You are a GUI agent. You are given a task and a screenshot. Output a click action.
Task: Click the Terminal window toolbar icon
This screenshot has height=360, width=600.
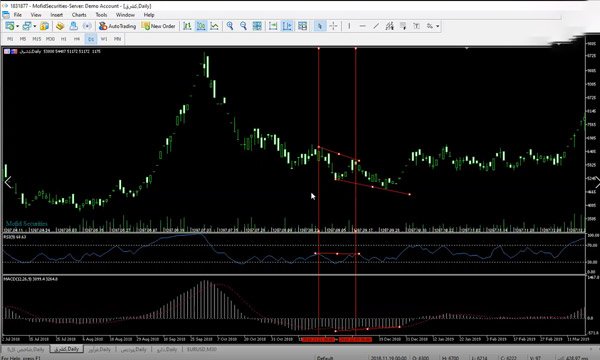coord(73,26)
